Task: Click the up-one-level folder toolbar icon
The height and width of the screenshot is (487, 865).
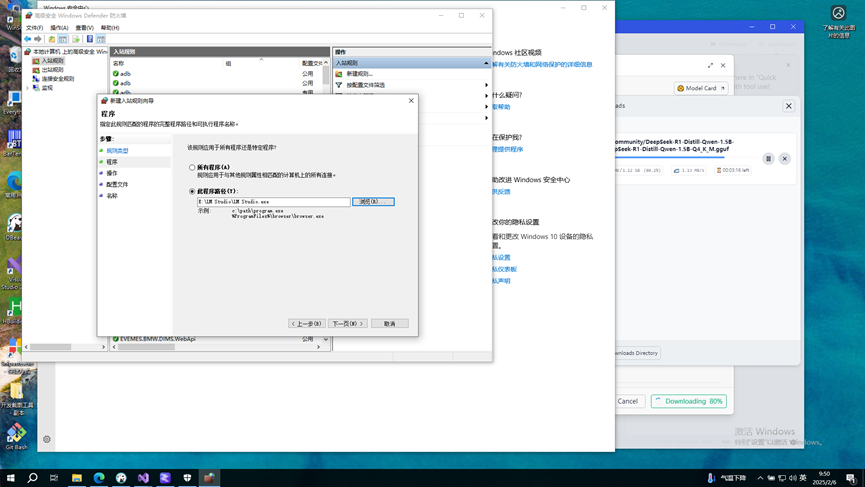Action: (51, 39)
